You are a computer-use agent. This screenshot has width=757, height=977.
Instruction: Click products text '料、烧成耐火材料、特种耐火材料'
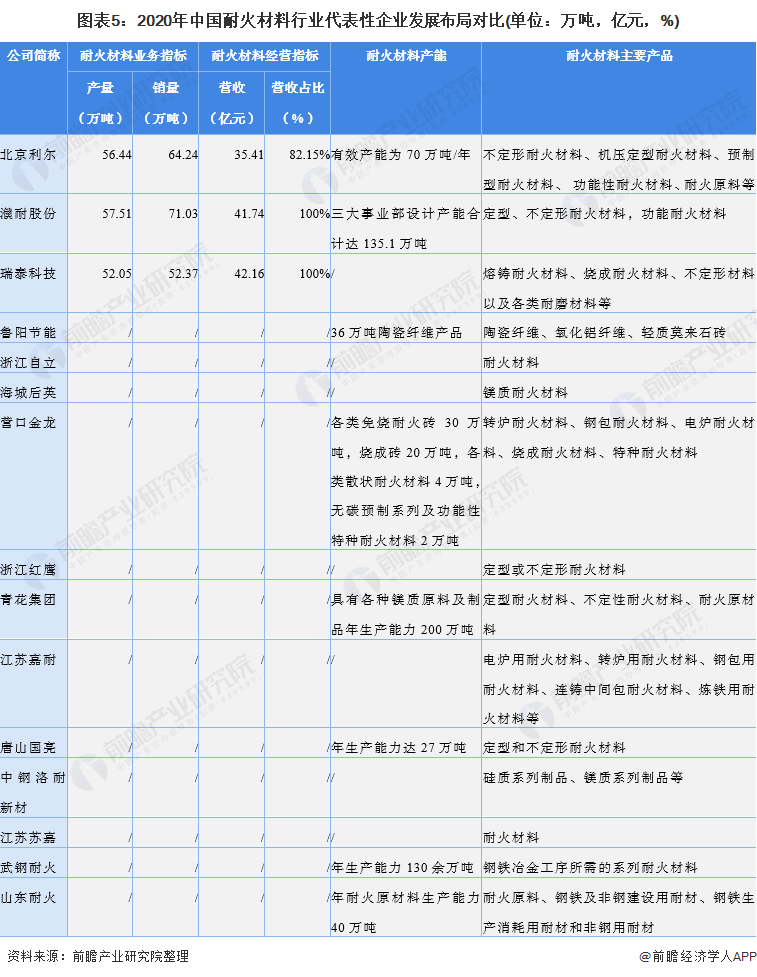coord(590,453)
